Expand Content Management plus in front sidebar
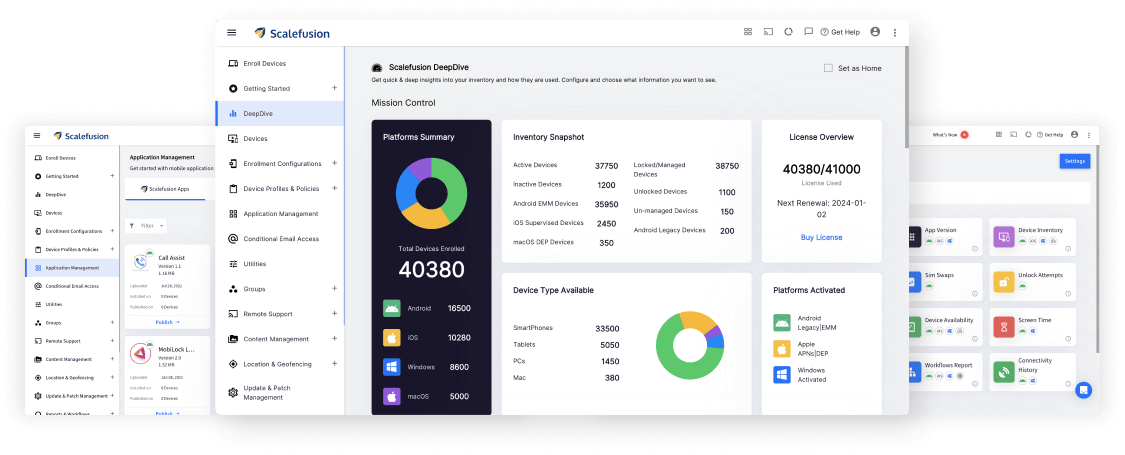 pyautogui.click(x=334, y=339)
